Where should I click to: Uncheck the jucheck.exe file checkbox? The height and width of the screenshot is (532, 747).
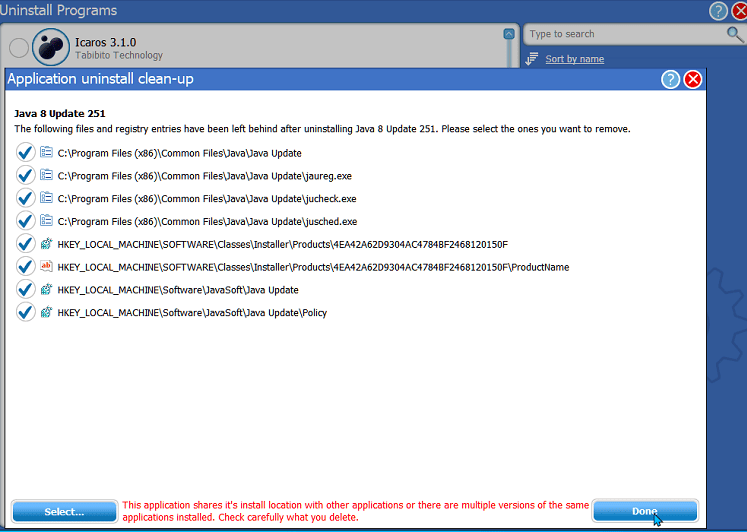coord(25,198)
